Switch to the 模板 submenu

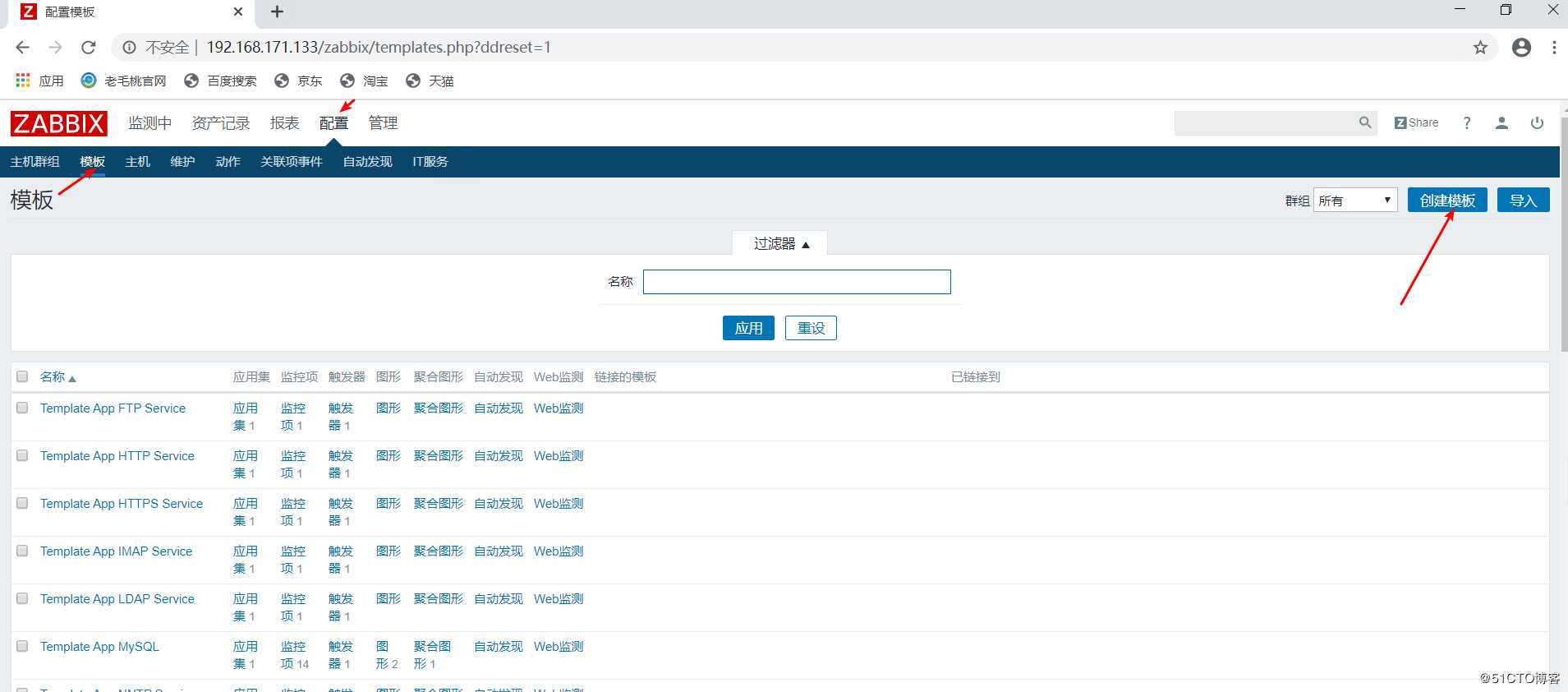[x=92, y=162]
